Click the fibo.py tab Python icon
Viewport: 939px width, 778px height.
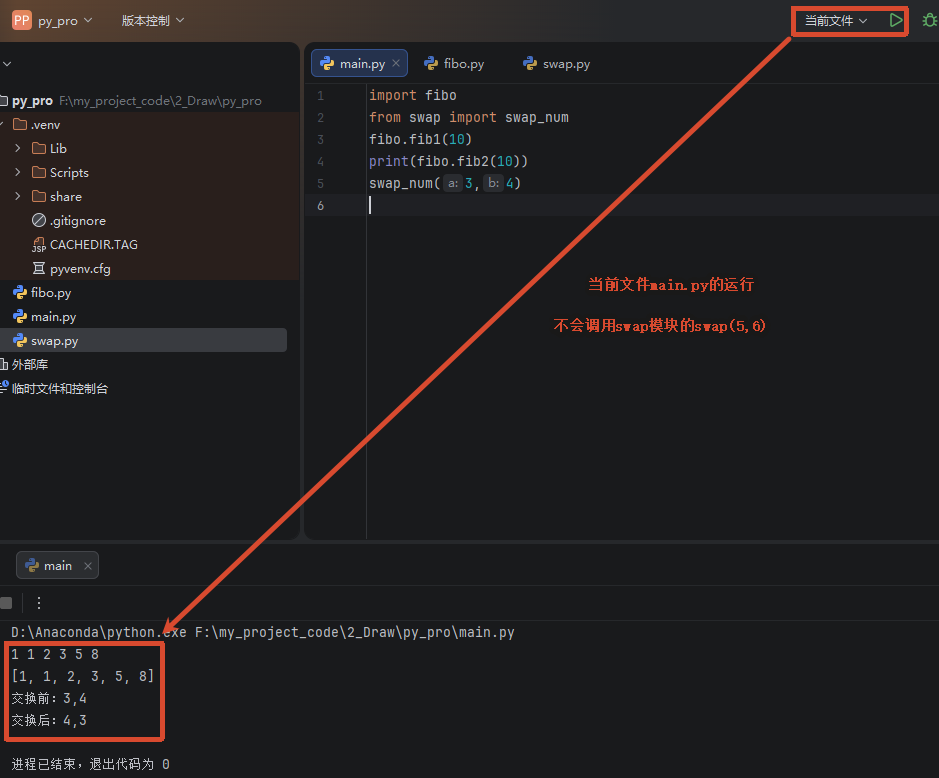[431, 63]
